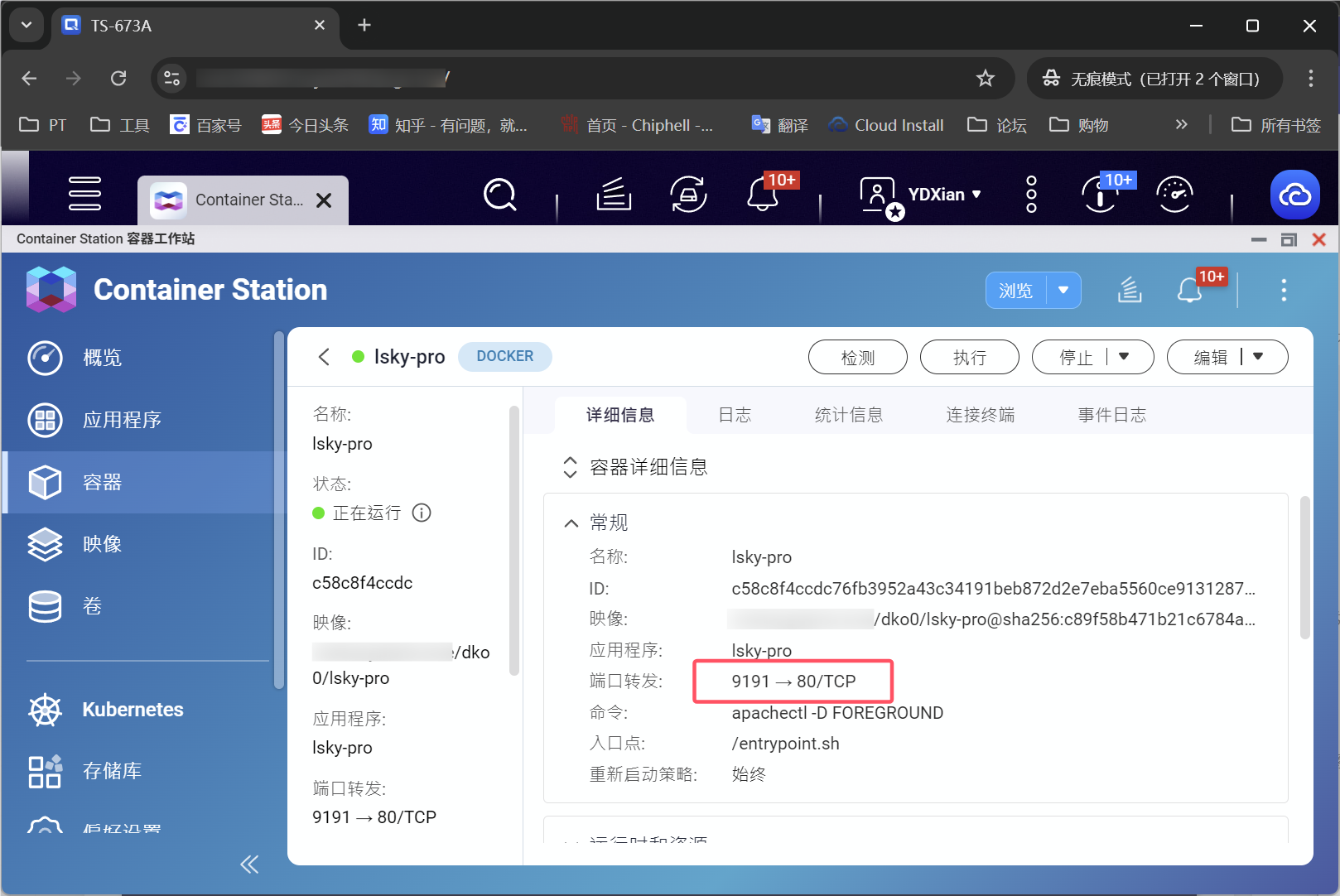Click the browser reload button
Viewport: 1340px width, 896px height.
click(118, 78)
